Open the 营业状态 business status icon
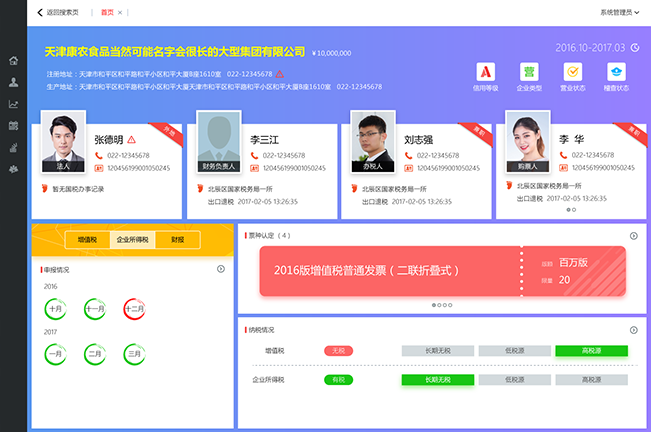This screenshot has height=432, width=651. [572, 72]
